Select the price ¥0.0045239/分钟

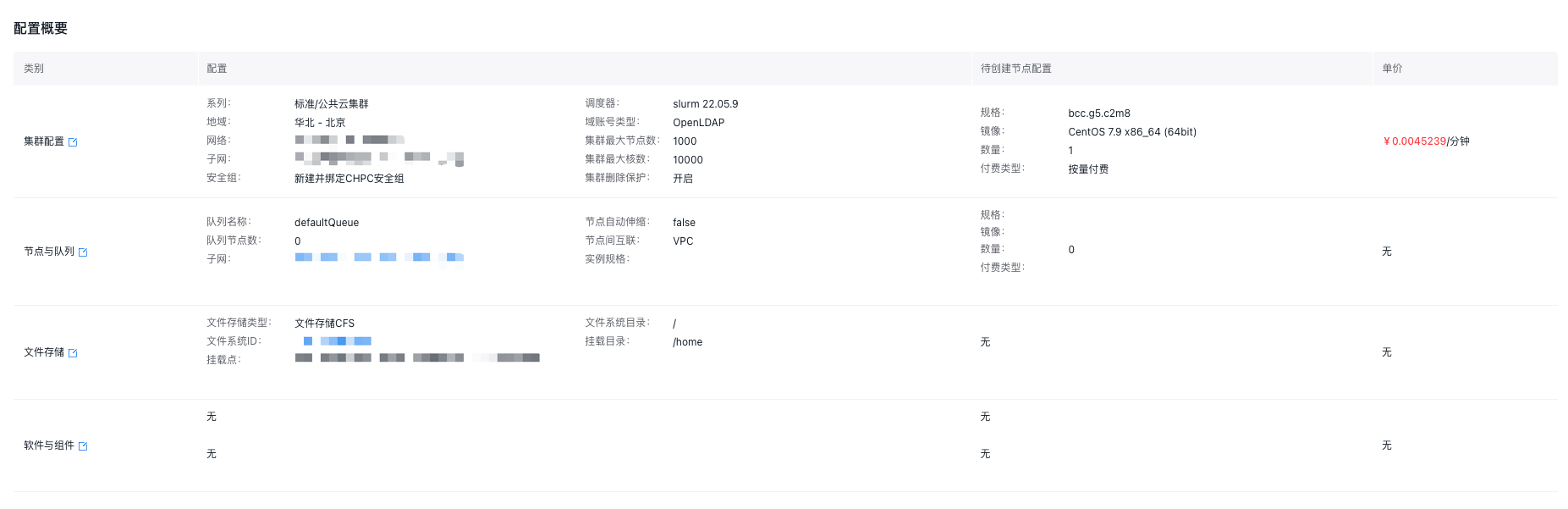point(1426,141)
